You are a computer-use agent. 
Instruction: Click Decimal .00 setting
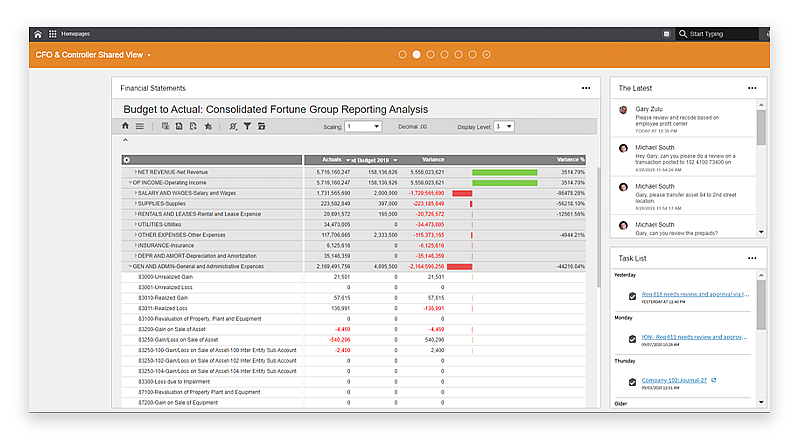coord(412,127)
